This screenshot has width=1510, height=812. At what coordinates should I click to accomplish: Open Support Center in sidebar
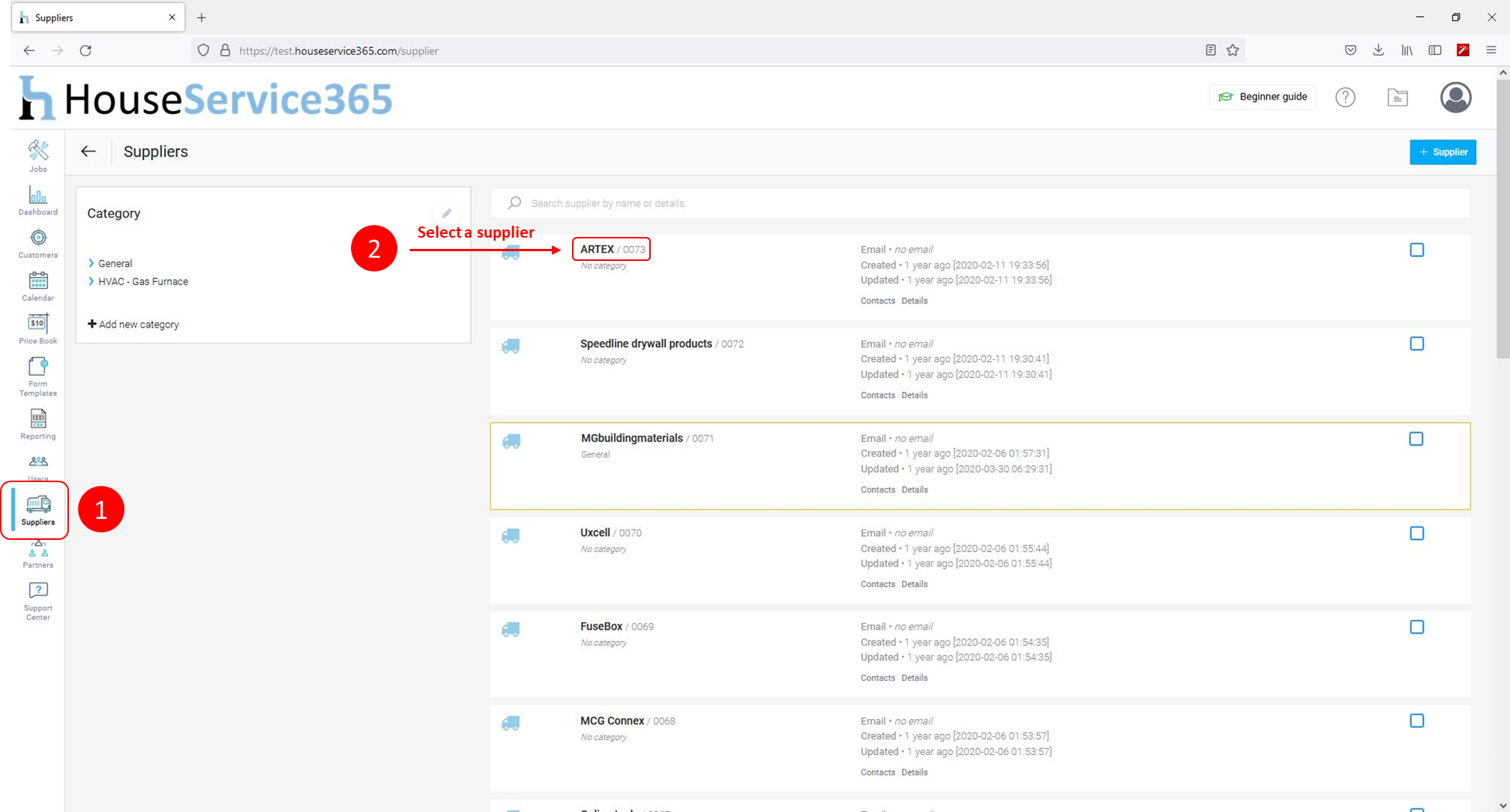pyautogui.click(x=37, y=601)
